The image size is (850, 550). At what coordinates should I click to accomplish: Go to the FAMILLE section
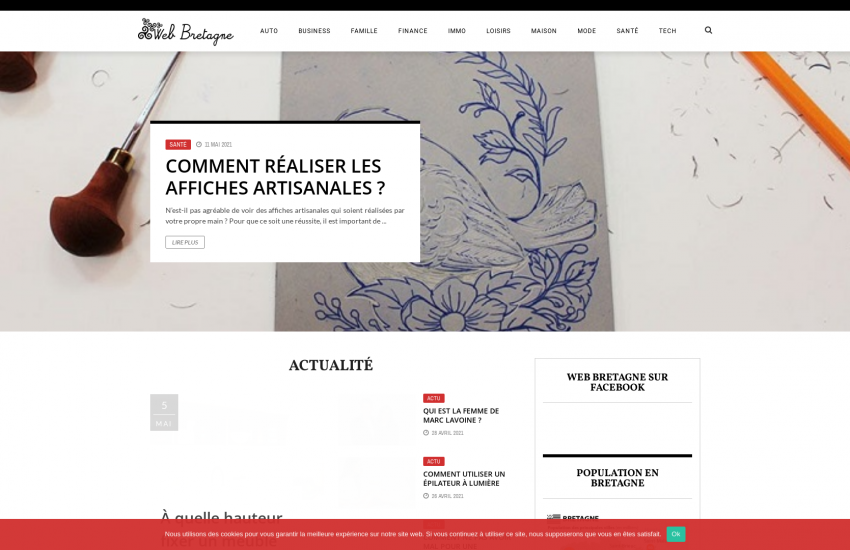pyautogui.click(x=364, y=31)
